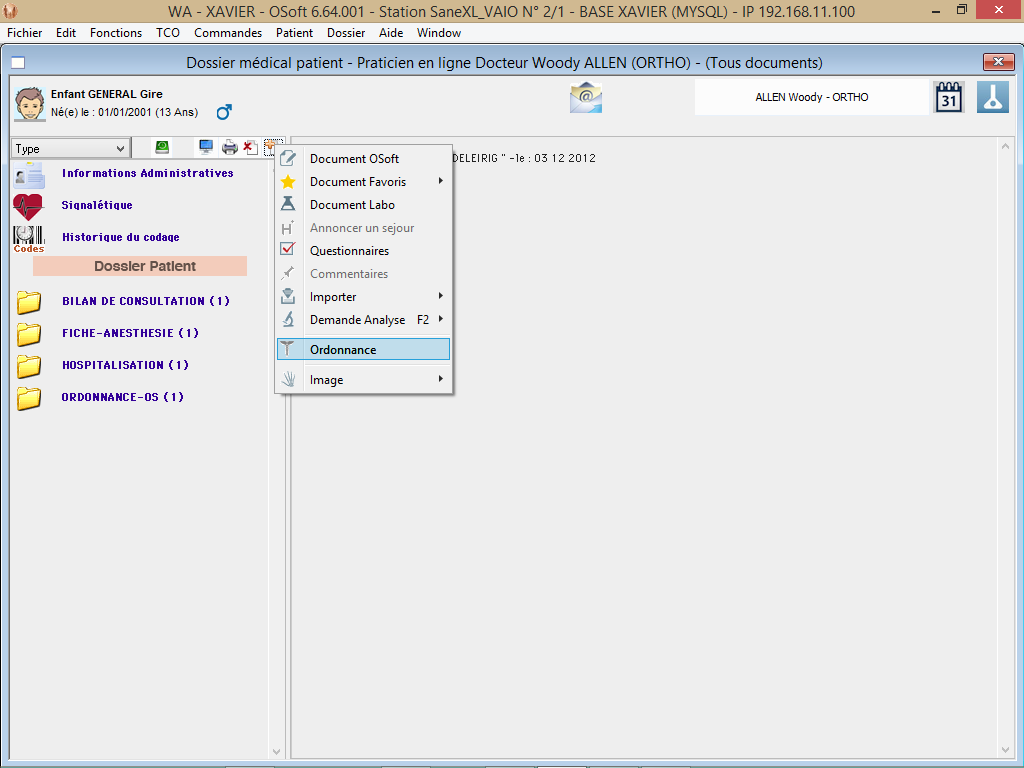1024x768 pixels.
Task: Expand the Demande Analyse submenu
Action: click(364, 319)
